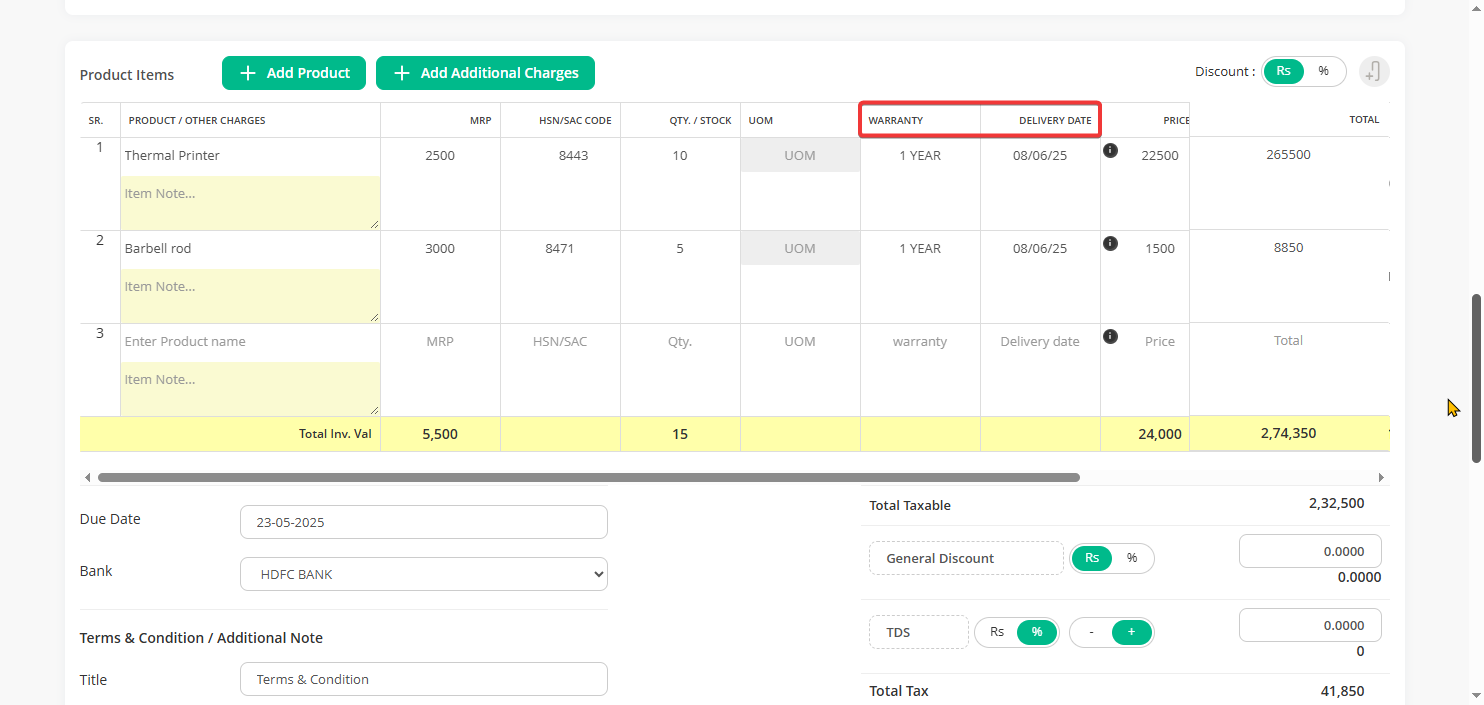Viewport: 1484px width, 705px height.
Task: Click right arrow of horizontal table scrollbar
Action: pos(1381,478)
